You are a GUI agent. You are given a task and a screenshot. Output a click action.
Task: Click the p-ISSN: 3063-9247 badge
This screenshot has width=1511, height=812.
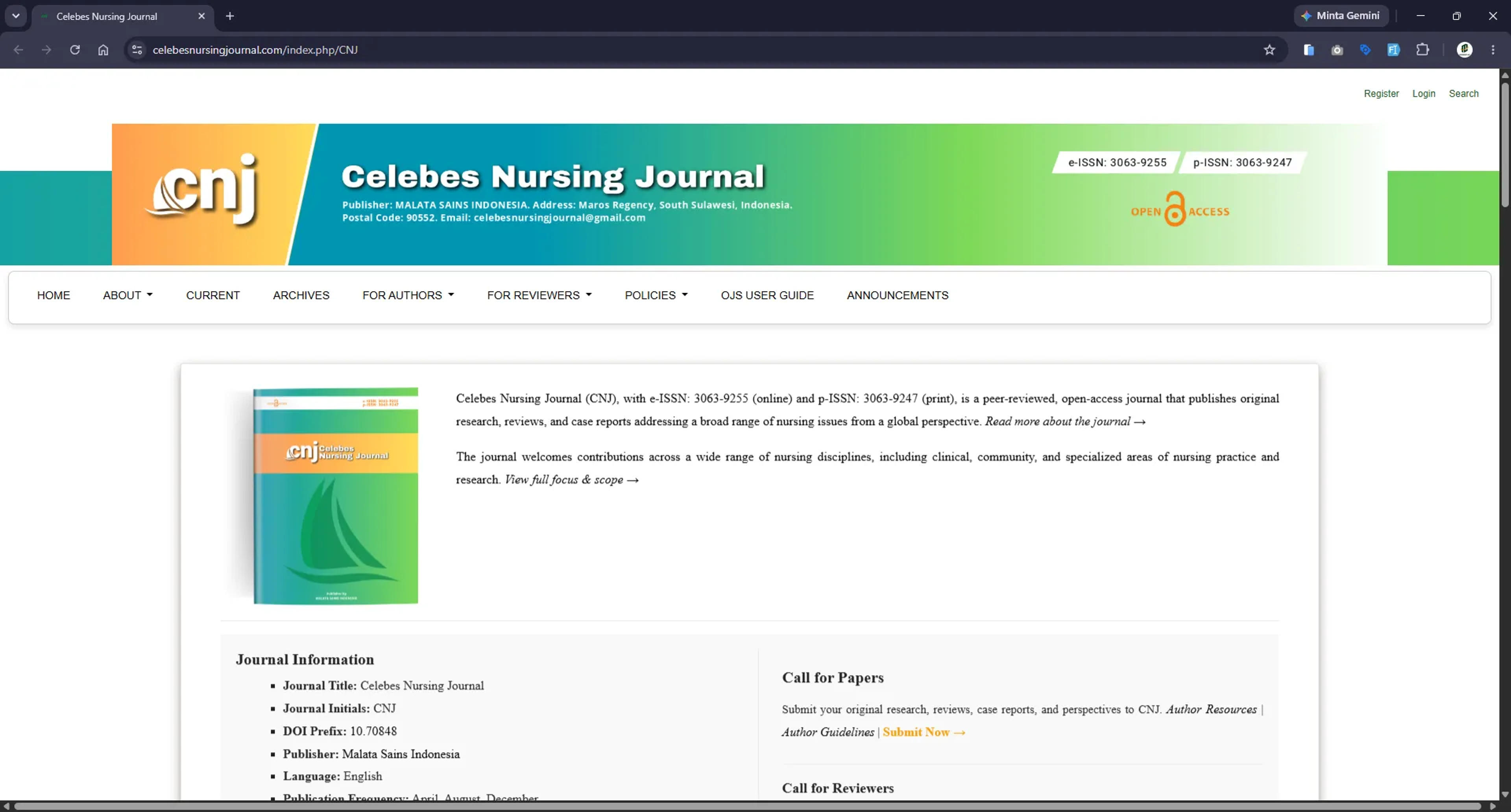click(x=1242, y=162)
